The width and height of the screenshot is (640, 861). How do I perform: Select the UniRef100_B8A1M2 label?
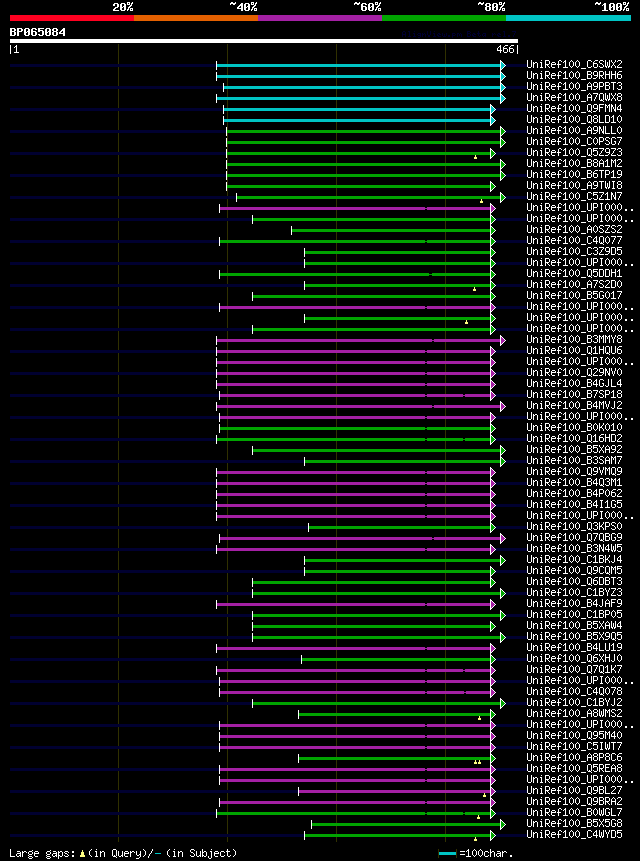click(x=574, y=163)
